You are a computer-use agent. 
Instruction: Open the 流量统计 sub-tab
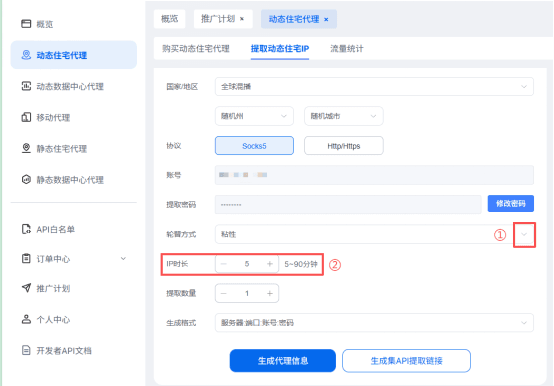pos(347,48)
